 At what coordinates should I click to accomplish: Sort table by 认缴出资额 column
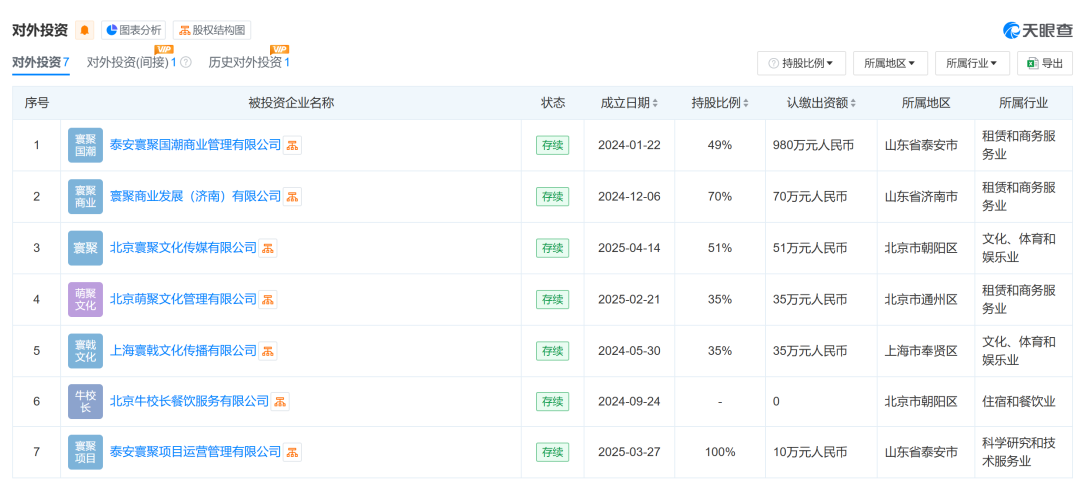click(822, 103)
